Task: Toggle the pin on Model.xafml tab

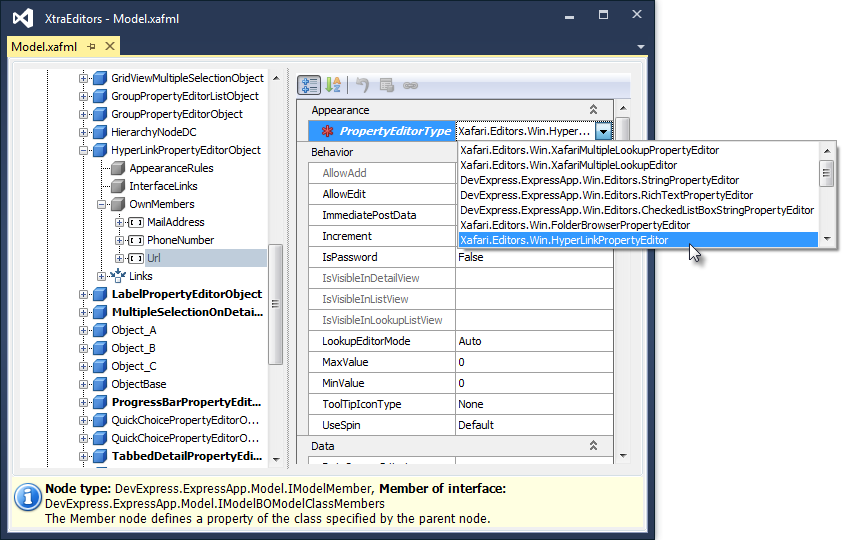Action: 91,47
